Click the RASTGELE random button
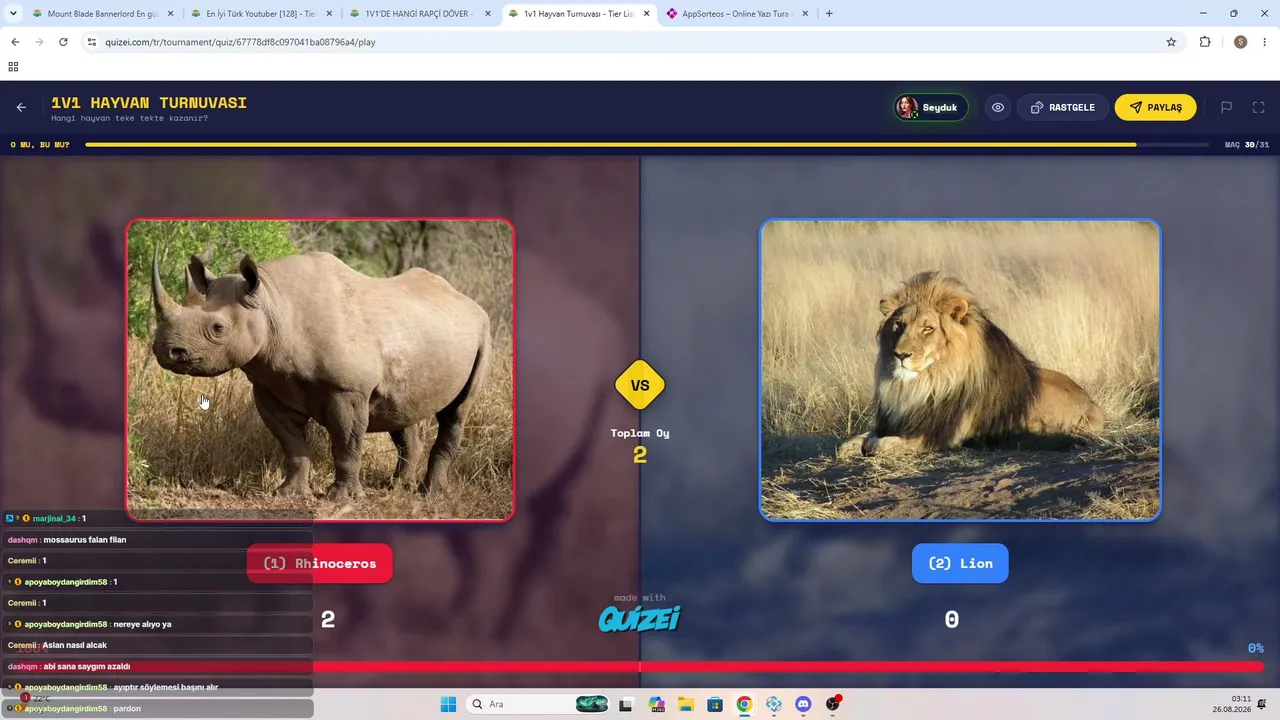Screen dimensions: 1280x720 pyautogui.click(x=1063, y=107)
